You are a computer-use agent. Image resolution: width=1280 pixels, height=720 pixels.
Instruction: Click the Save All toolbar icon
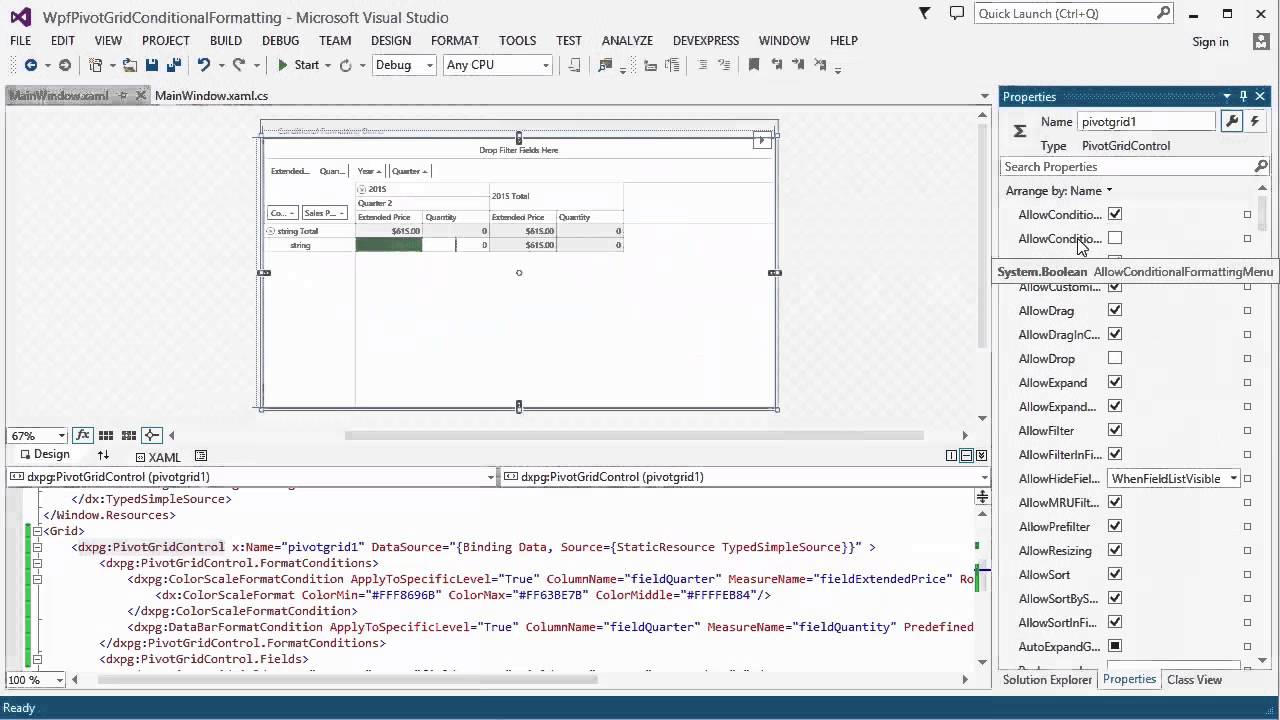(x=173, y=65)
